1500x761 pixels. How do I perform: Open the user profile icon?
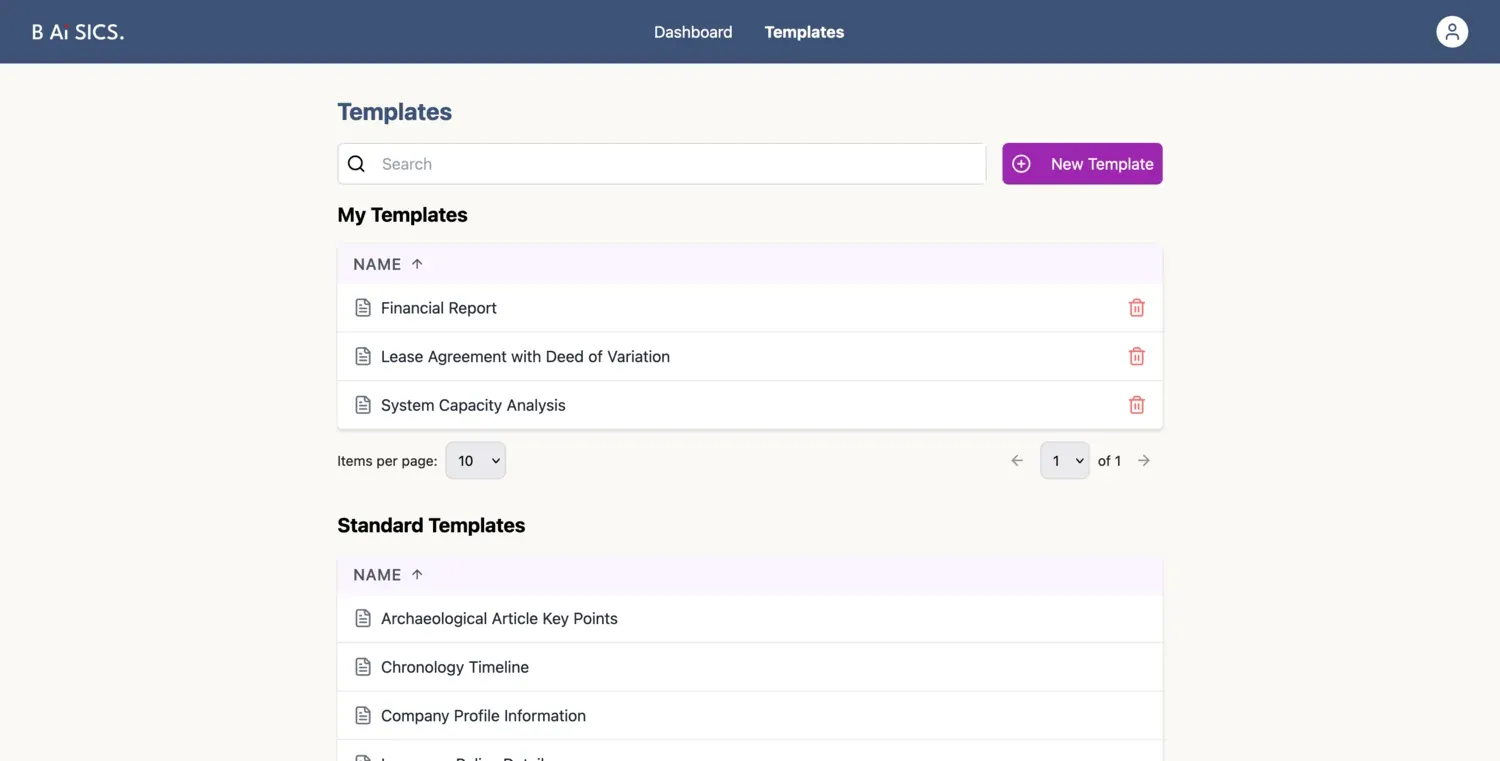point(1451,31)
